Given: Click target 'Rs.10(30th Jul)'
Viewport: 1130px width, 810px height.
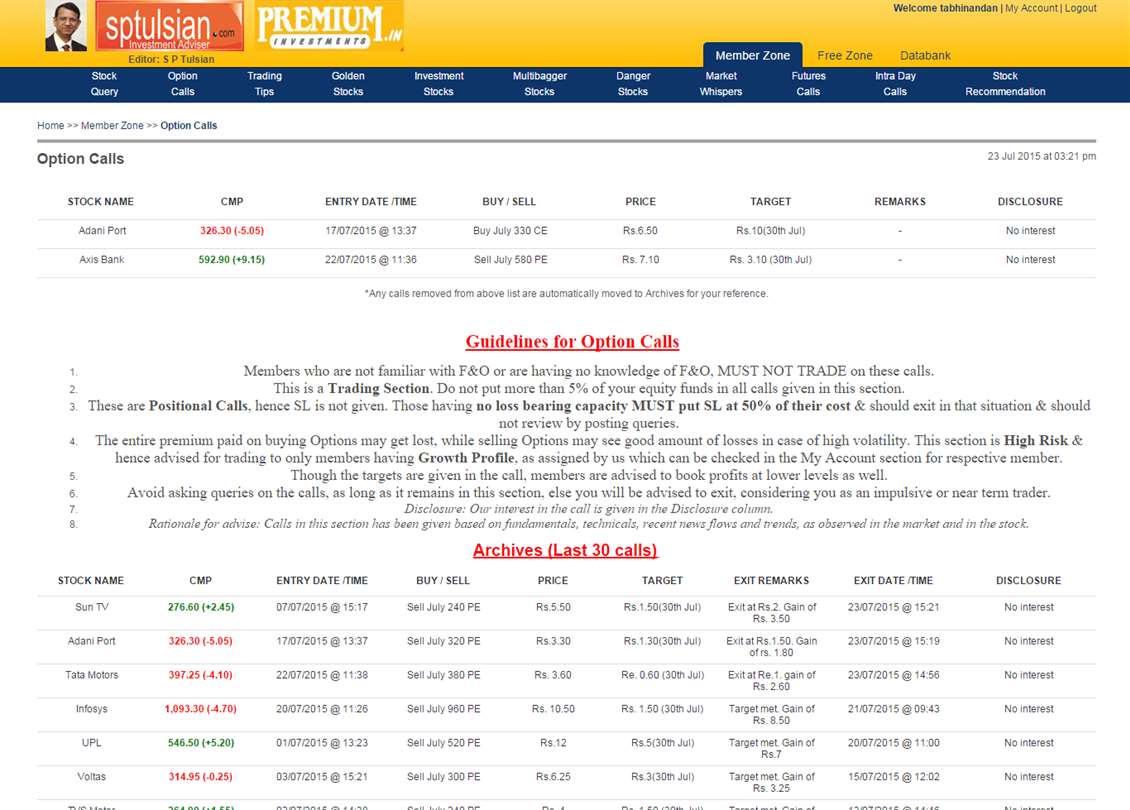Looking at the screenshot, I should 770,231.
